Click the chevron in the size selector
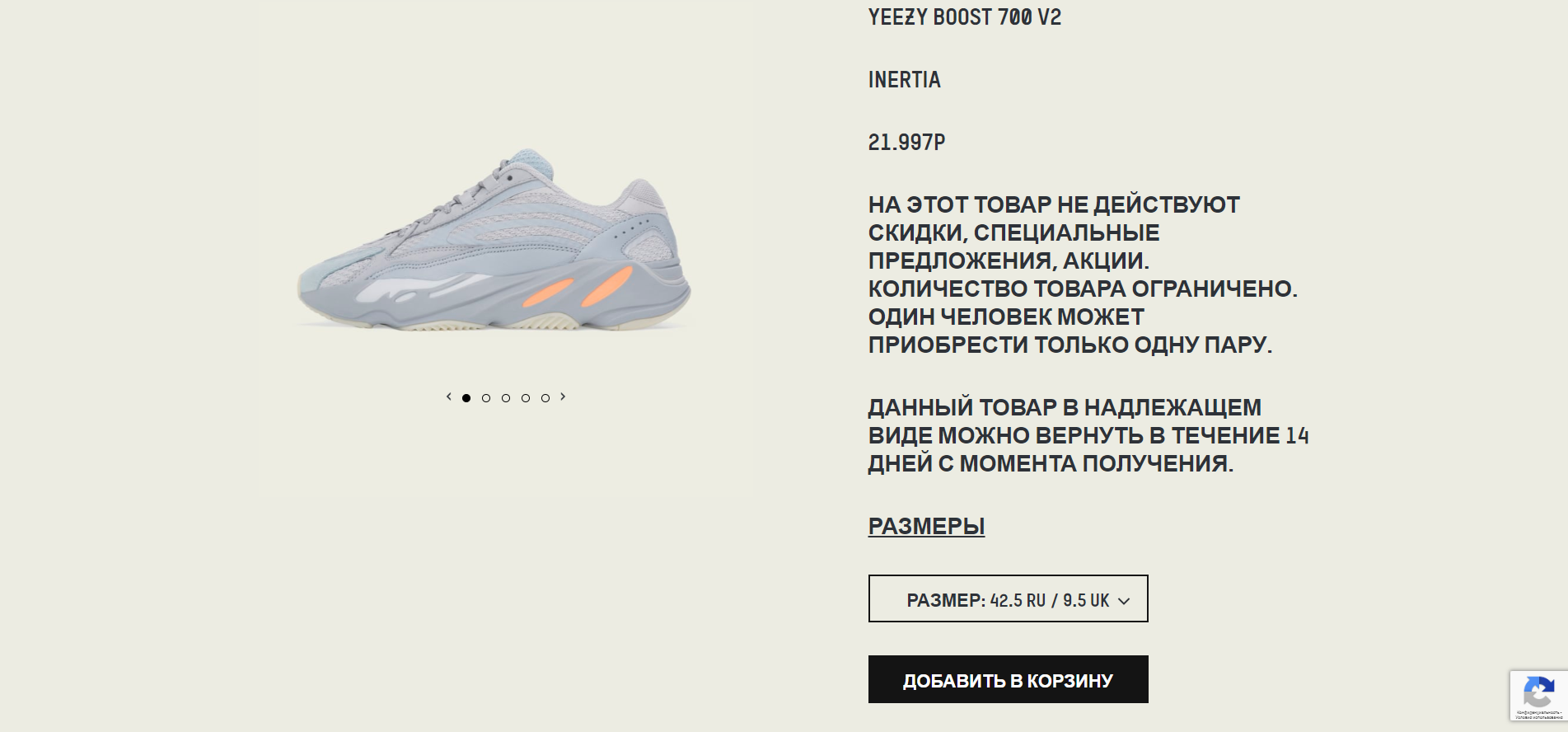This screenshot has height=732, width=1568. (1124, 602)
